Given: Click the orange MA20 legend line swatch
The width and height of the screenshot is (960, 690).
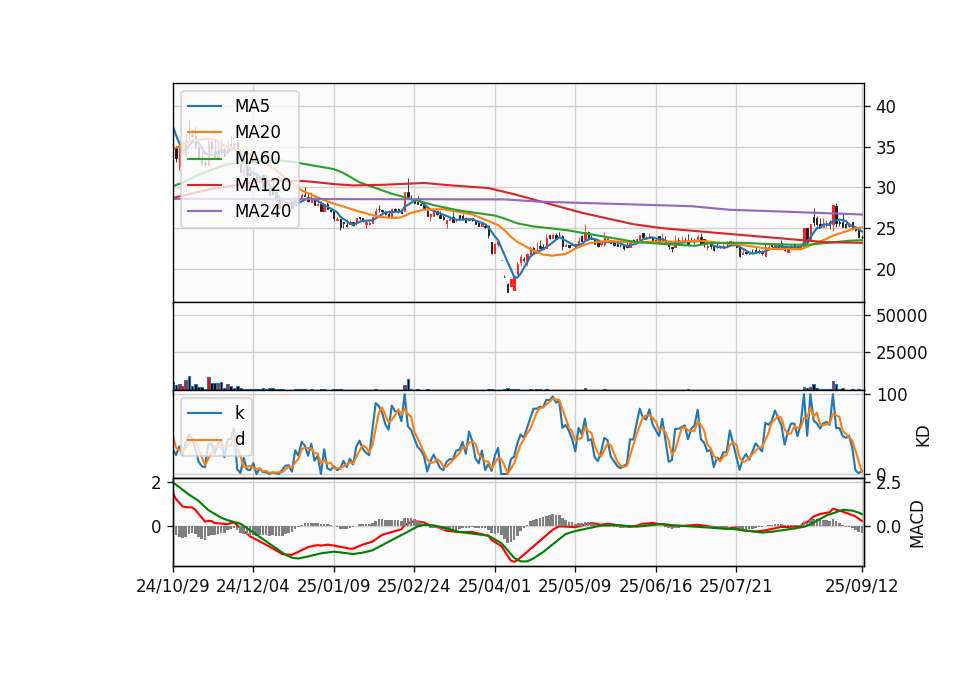Looking at the screenshot, I should click(x=204, y=132).
